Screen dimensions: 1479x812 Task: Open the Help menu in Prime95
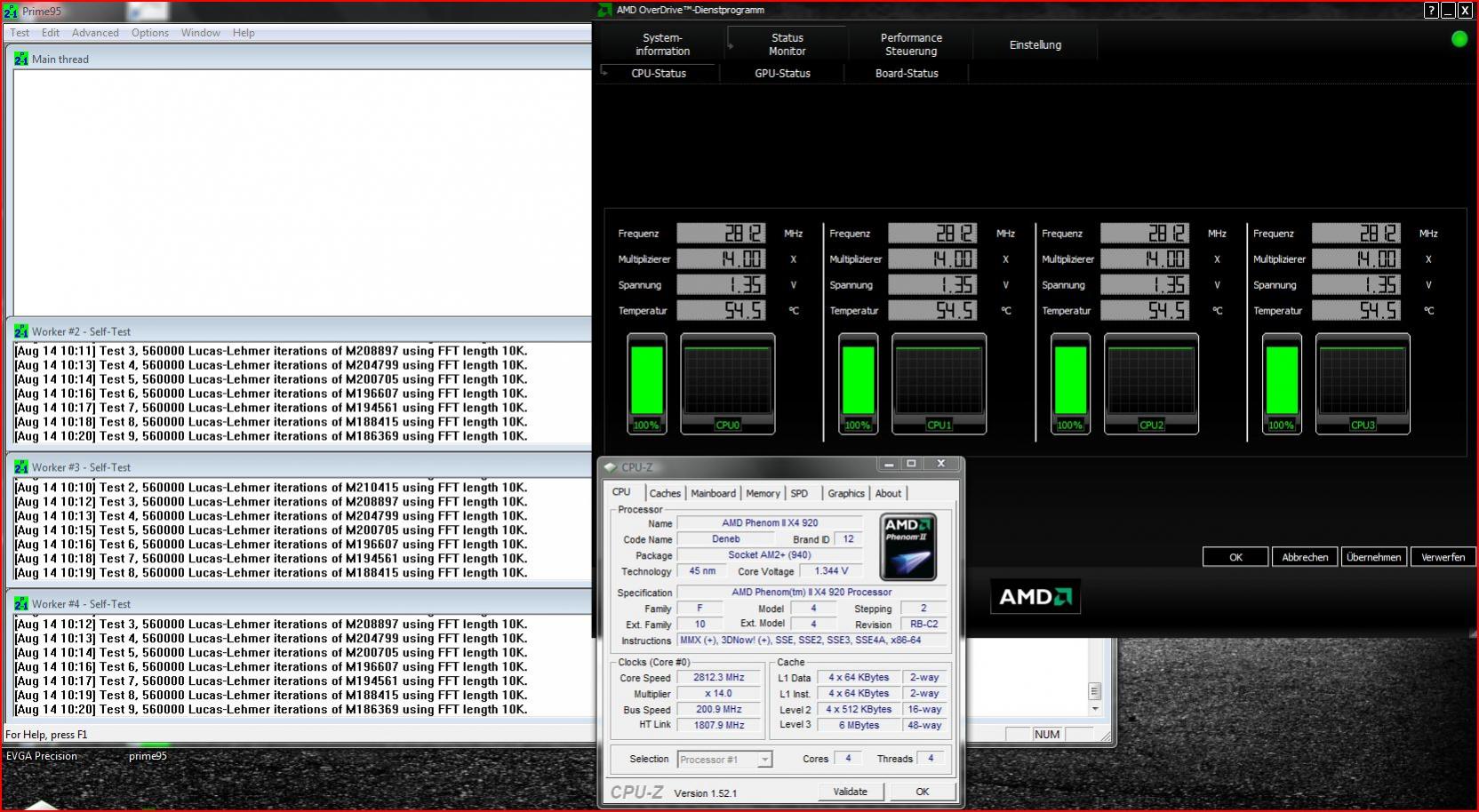tap(244, 33)
